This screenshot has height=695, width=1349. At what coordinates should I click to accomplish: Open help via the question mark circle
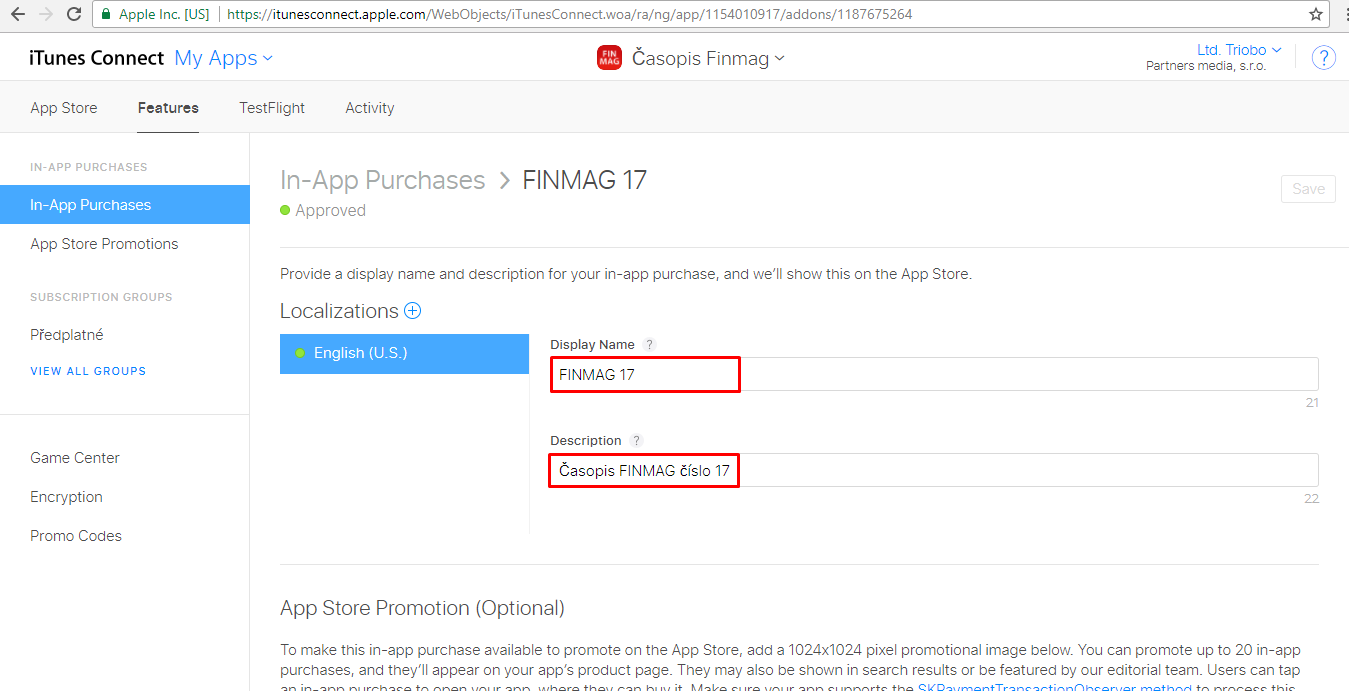click(1323, 58)
